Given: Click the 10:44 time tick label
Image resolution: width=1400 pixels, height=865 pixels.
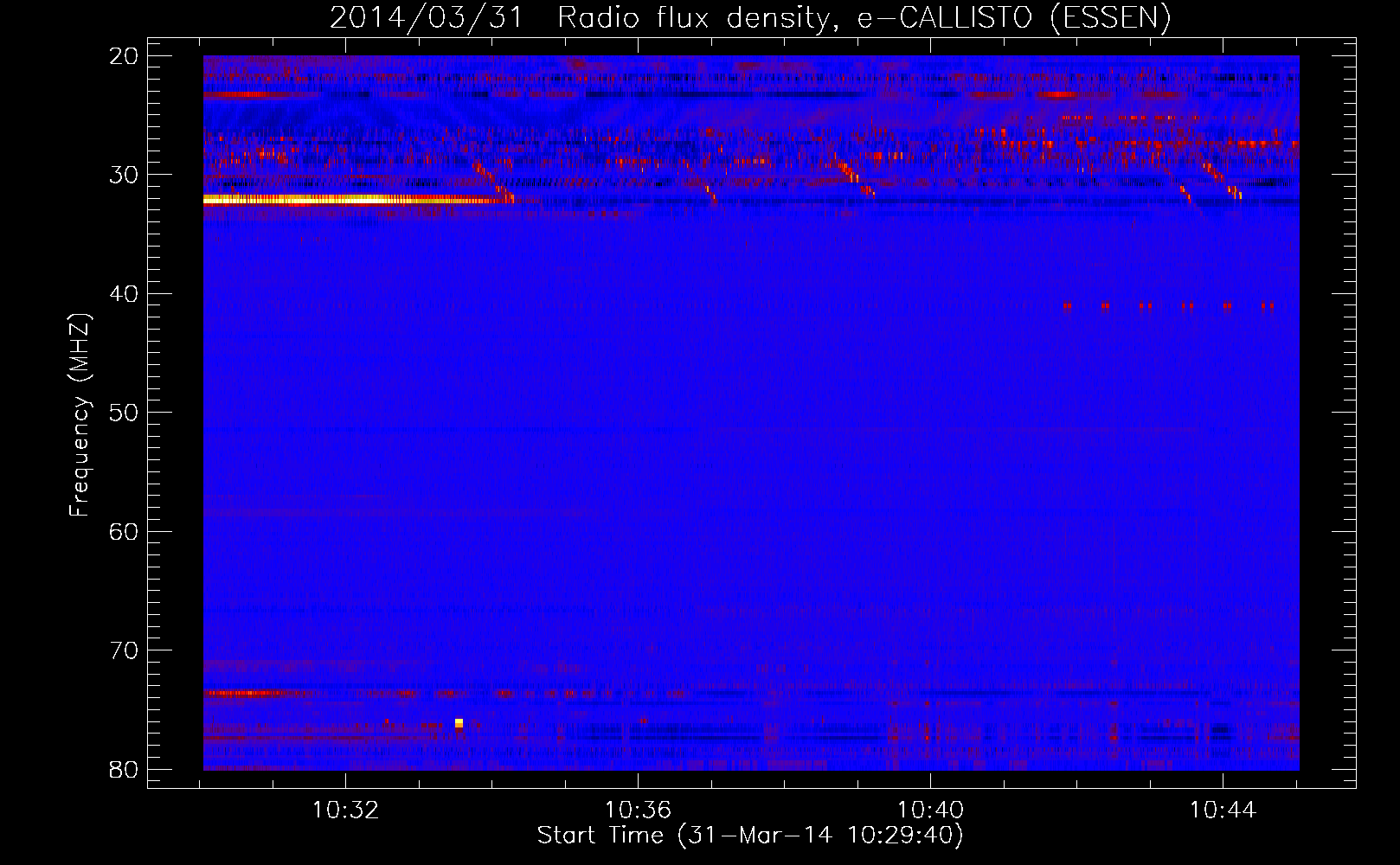Looking at the screenshot, I should pos(1223,811).
